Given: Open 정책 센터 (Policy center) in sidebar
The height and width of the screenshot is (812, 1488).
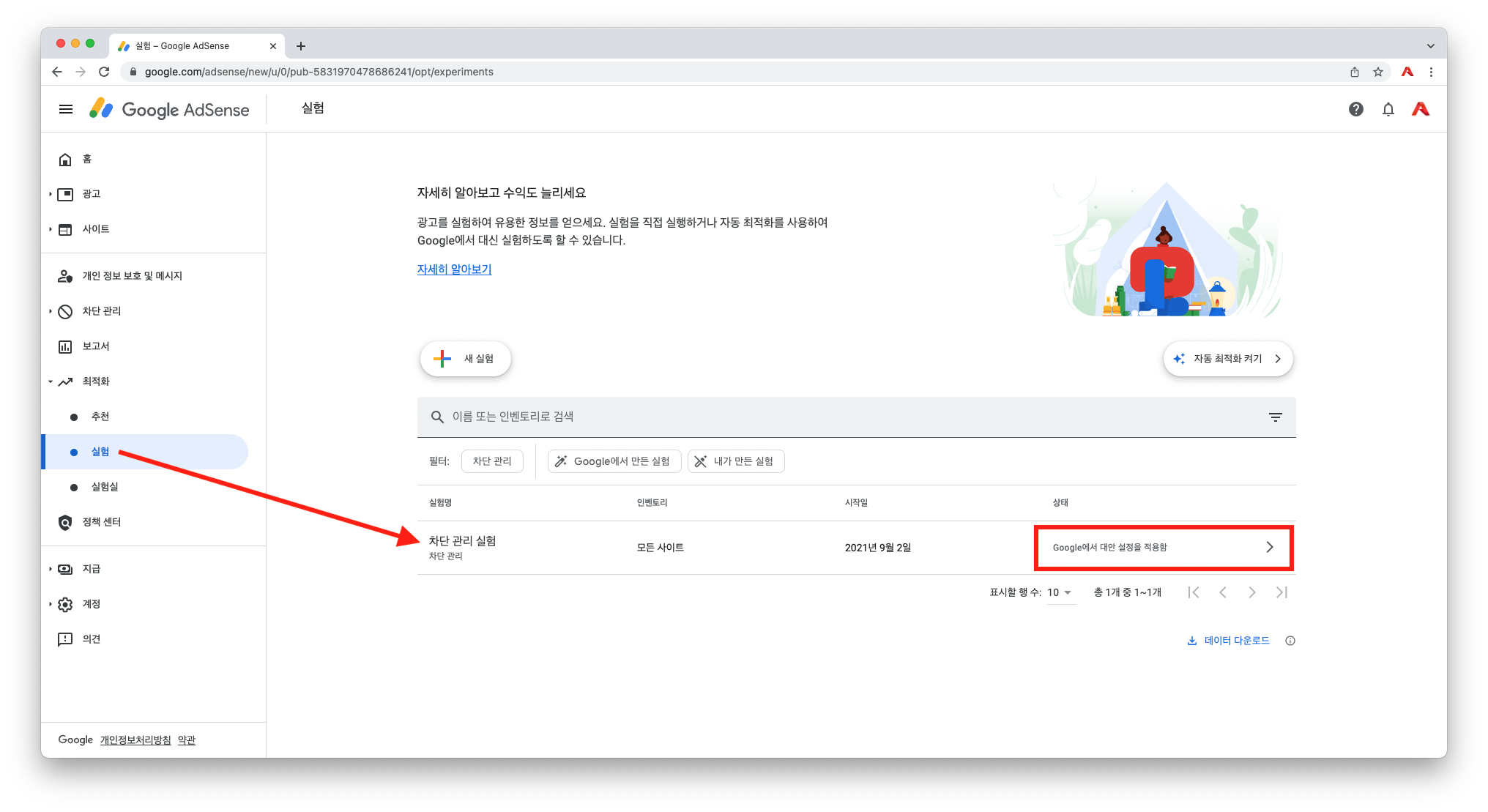Looking at the screenshot, I should point(101,522).
